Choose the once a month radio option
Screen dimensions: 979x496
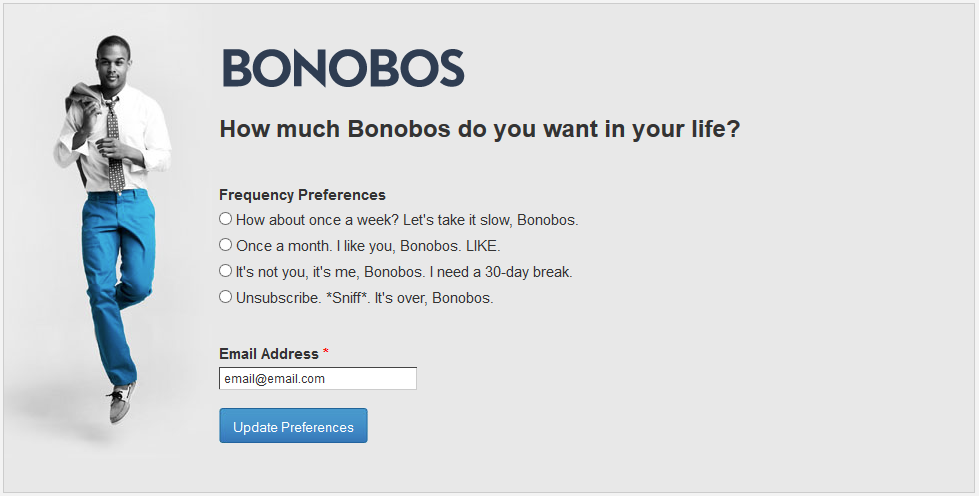coord(226,245)
